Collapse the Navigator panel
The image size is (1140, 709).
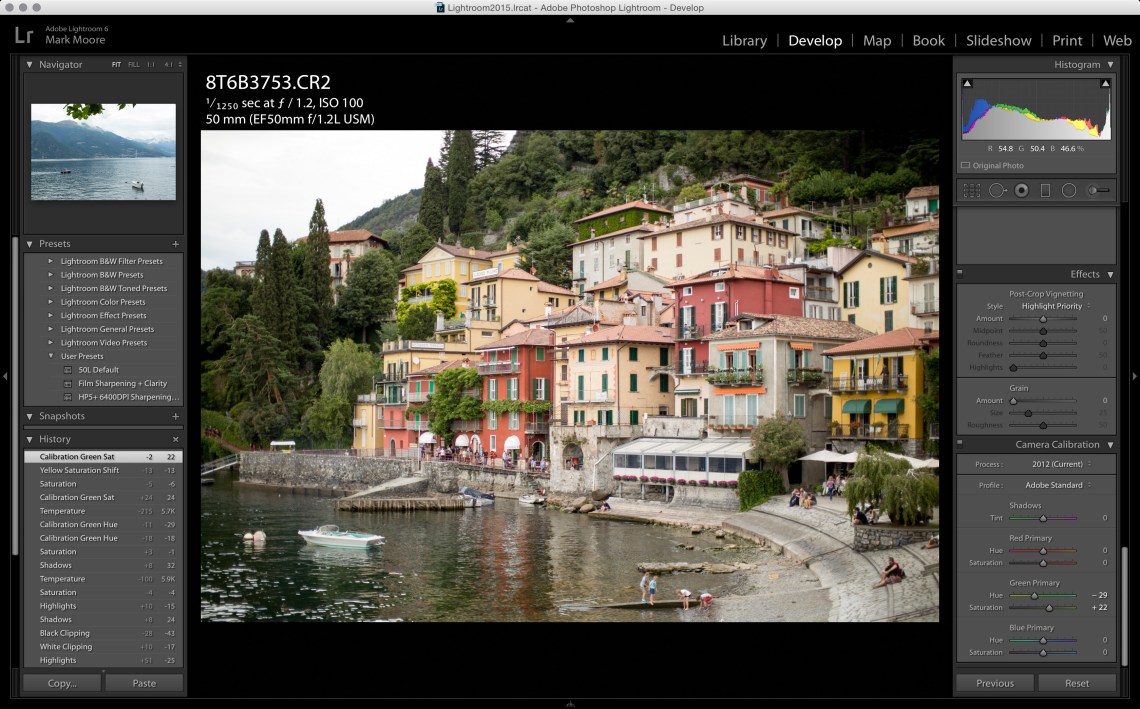coord(30,65)
